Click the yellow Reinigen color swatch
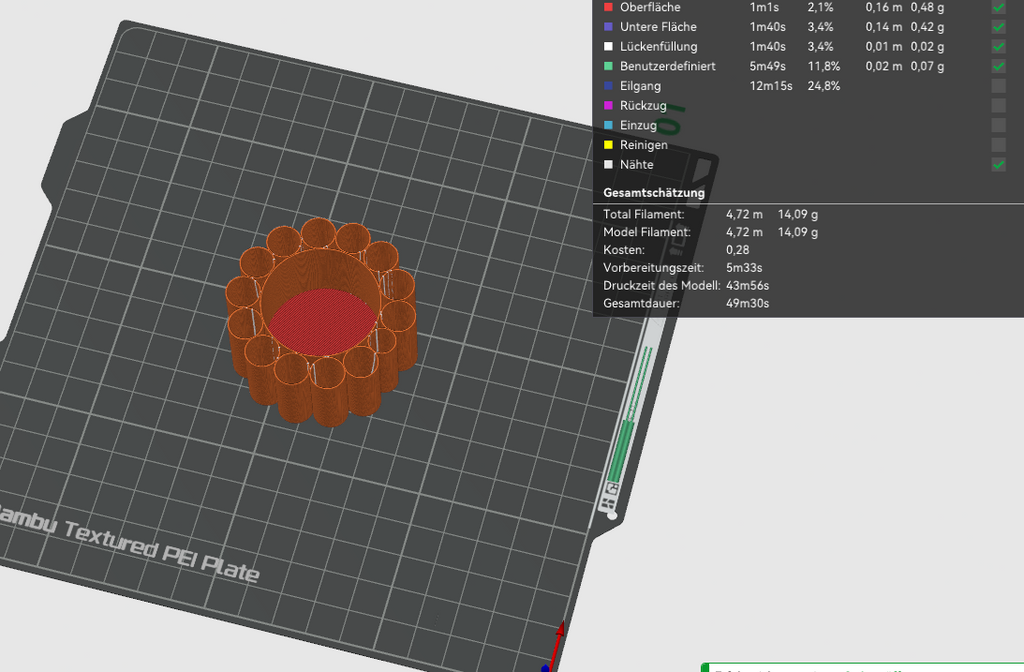Image resolution: width=1024 pixels, height=672 pixels. 609,144
